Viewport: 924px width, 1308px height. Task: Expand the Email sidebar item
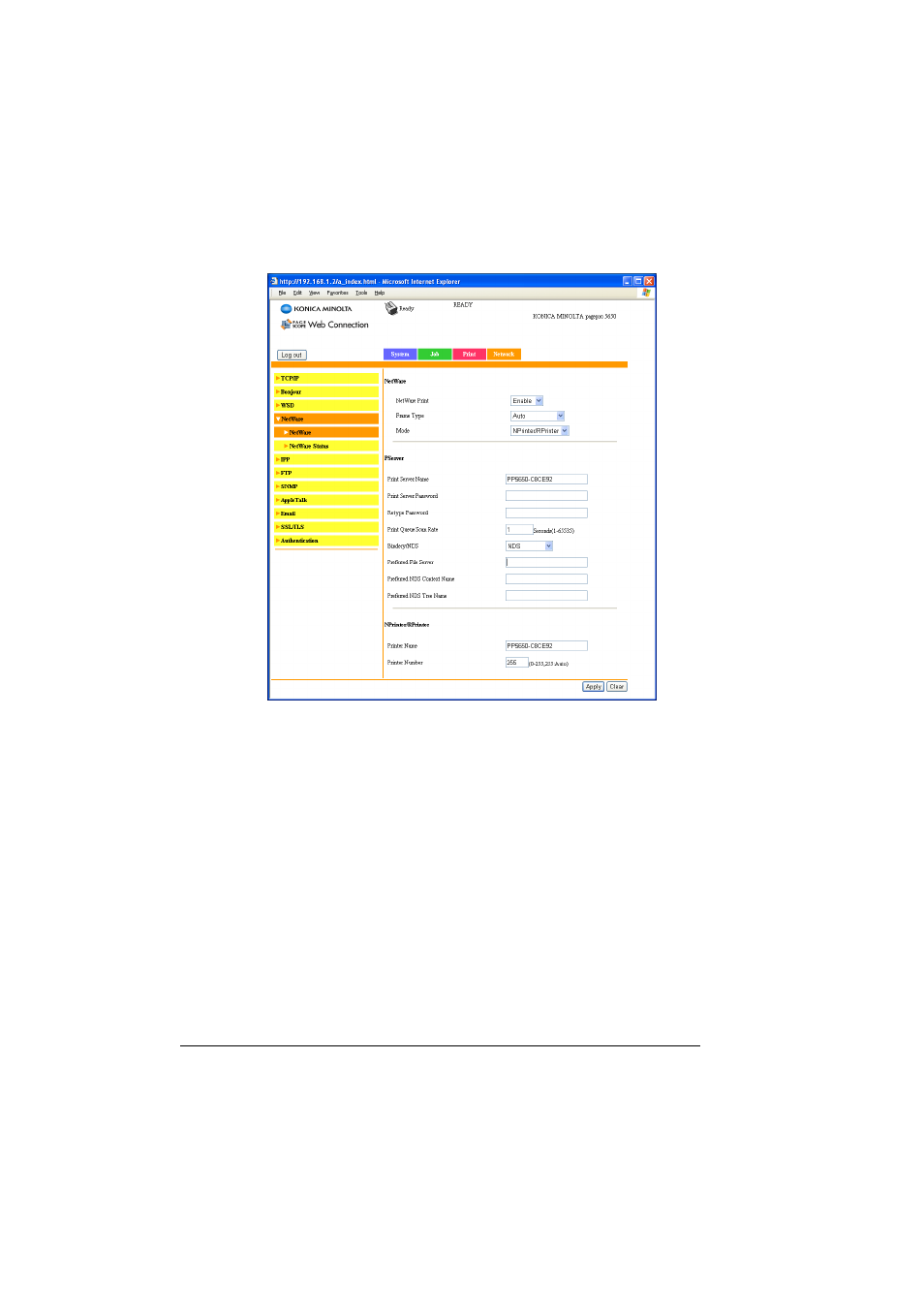[x=326, y=514]
